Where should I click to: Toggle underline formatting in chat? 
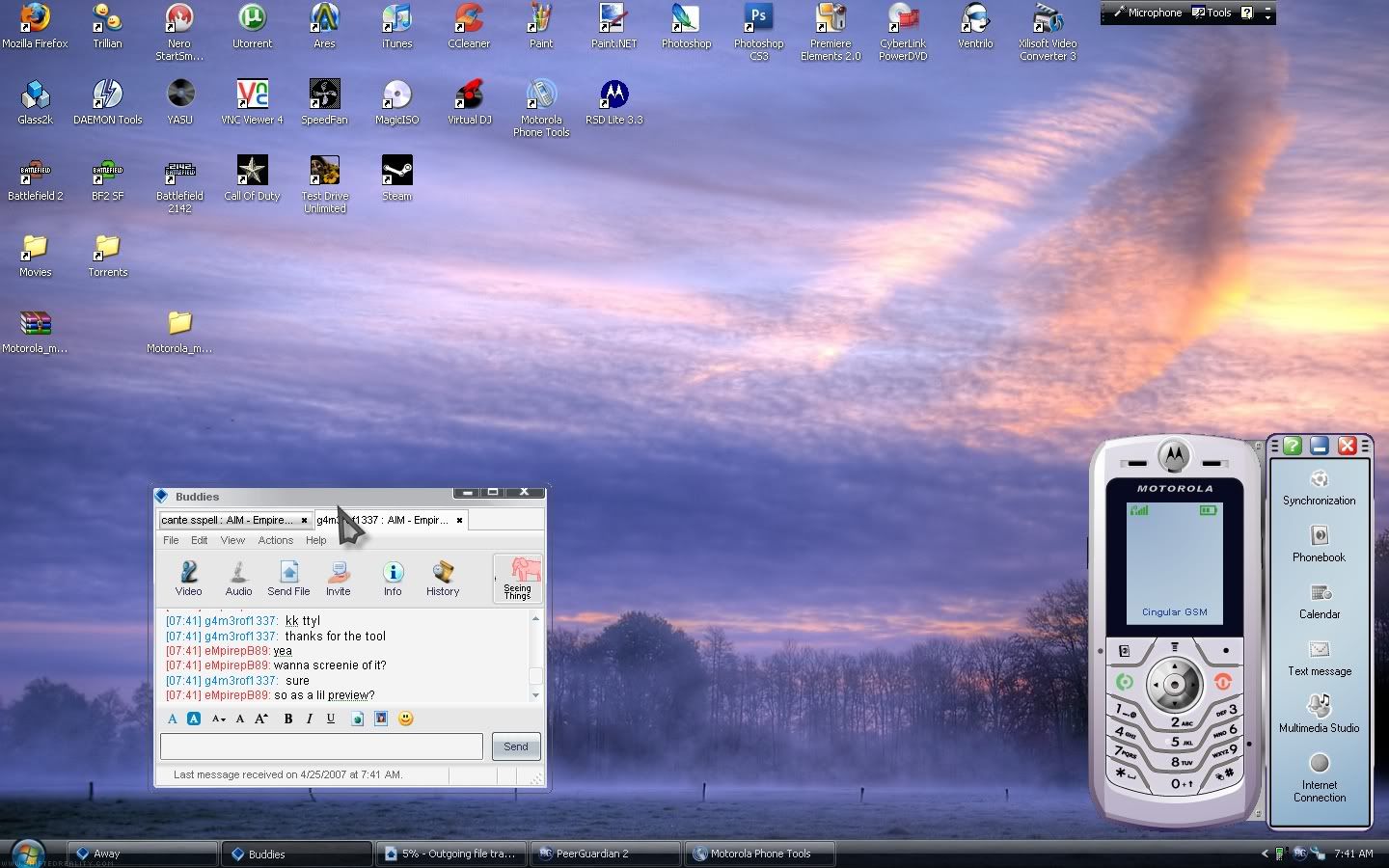coord(331,719)
